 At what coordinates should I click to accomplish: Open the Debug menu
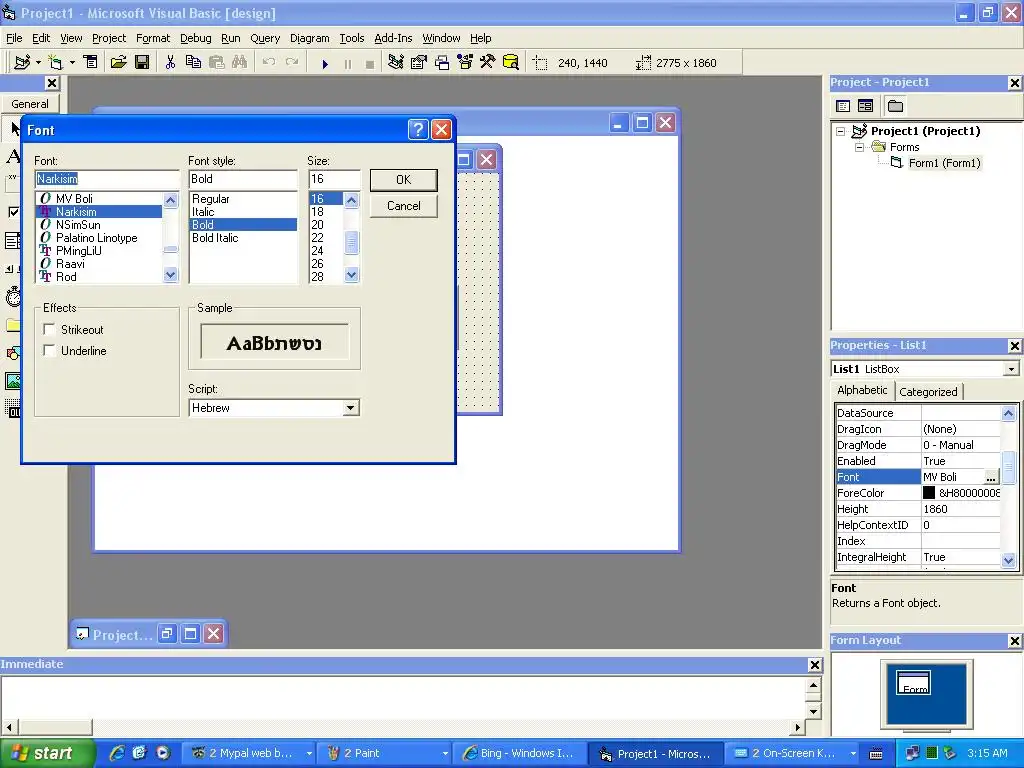195,38
